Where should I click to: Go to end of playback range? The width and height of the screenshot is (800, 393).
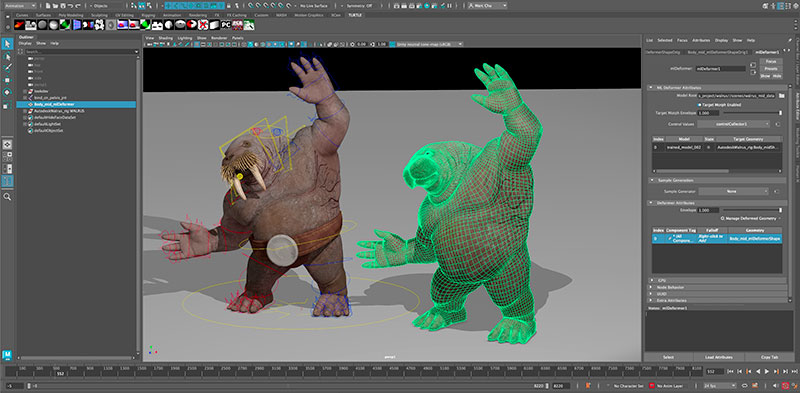point(794,372)
